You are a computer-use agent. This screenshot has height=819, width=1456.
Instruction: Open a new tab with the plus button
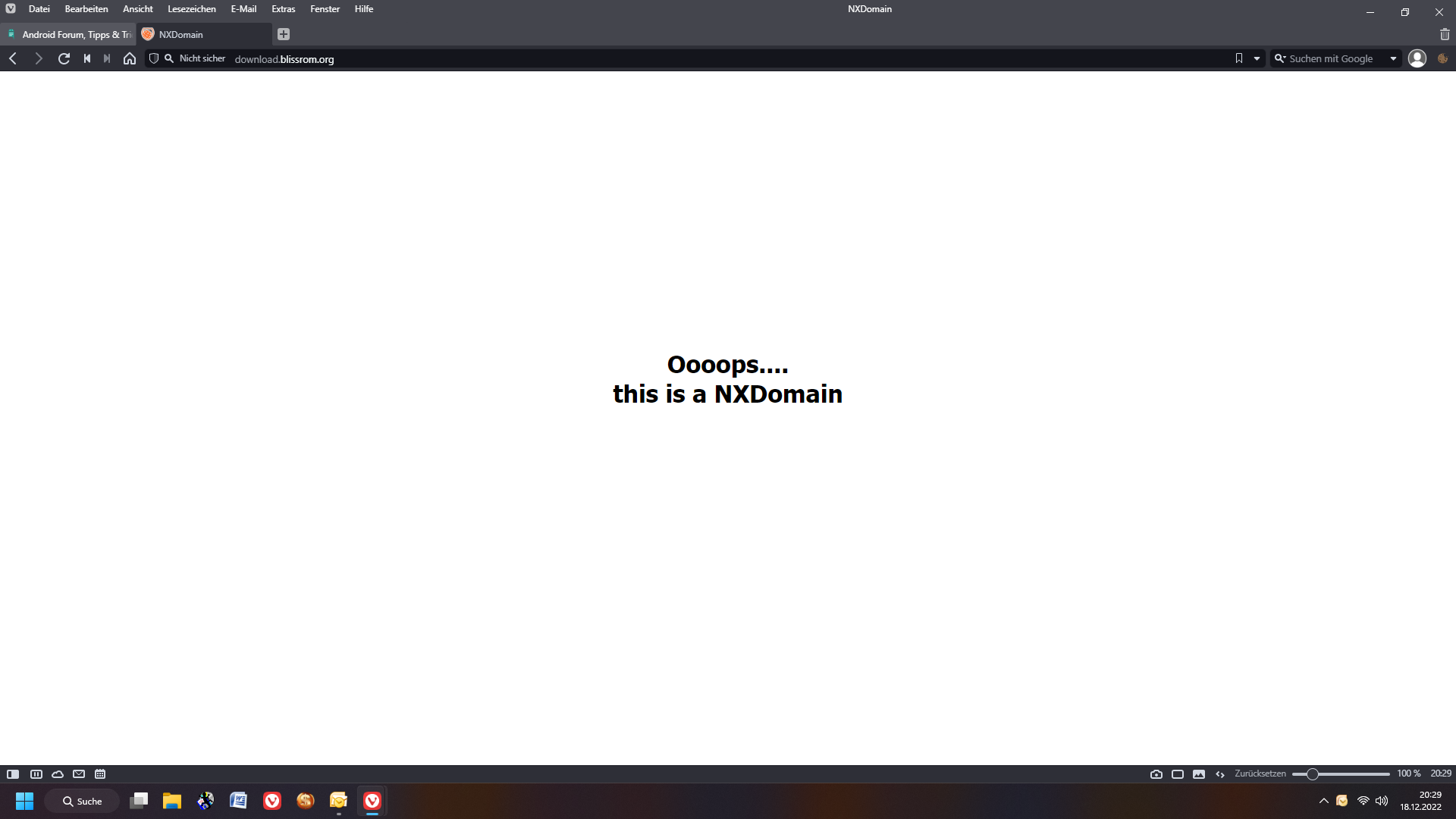[x=284, y=34]
